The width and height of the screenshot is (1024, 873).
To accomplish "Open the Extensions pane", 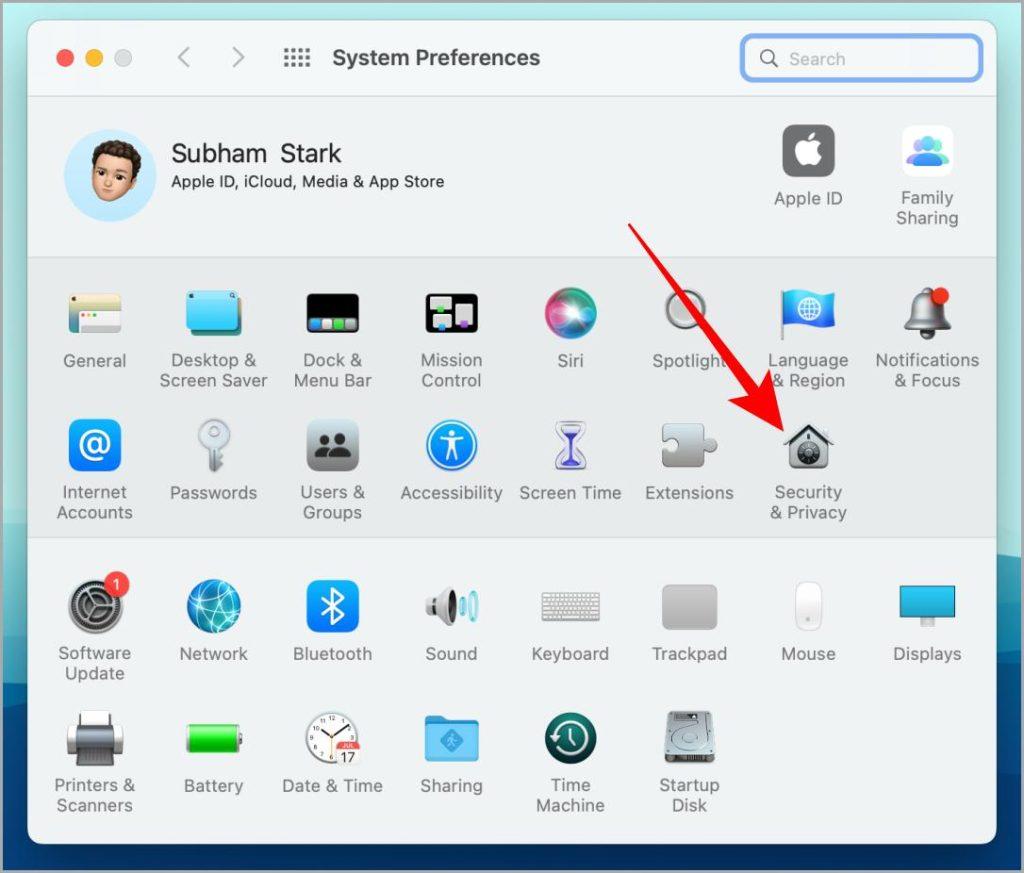I will 689,445.
